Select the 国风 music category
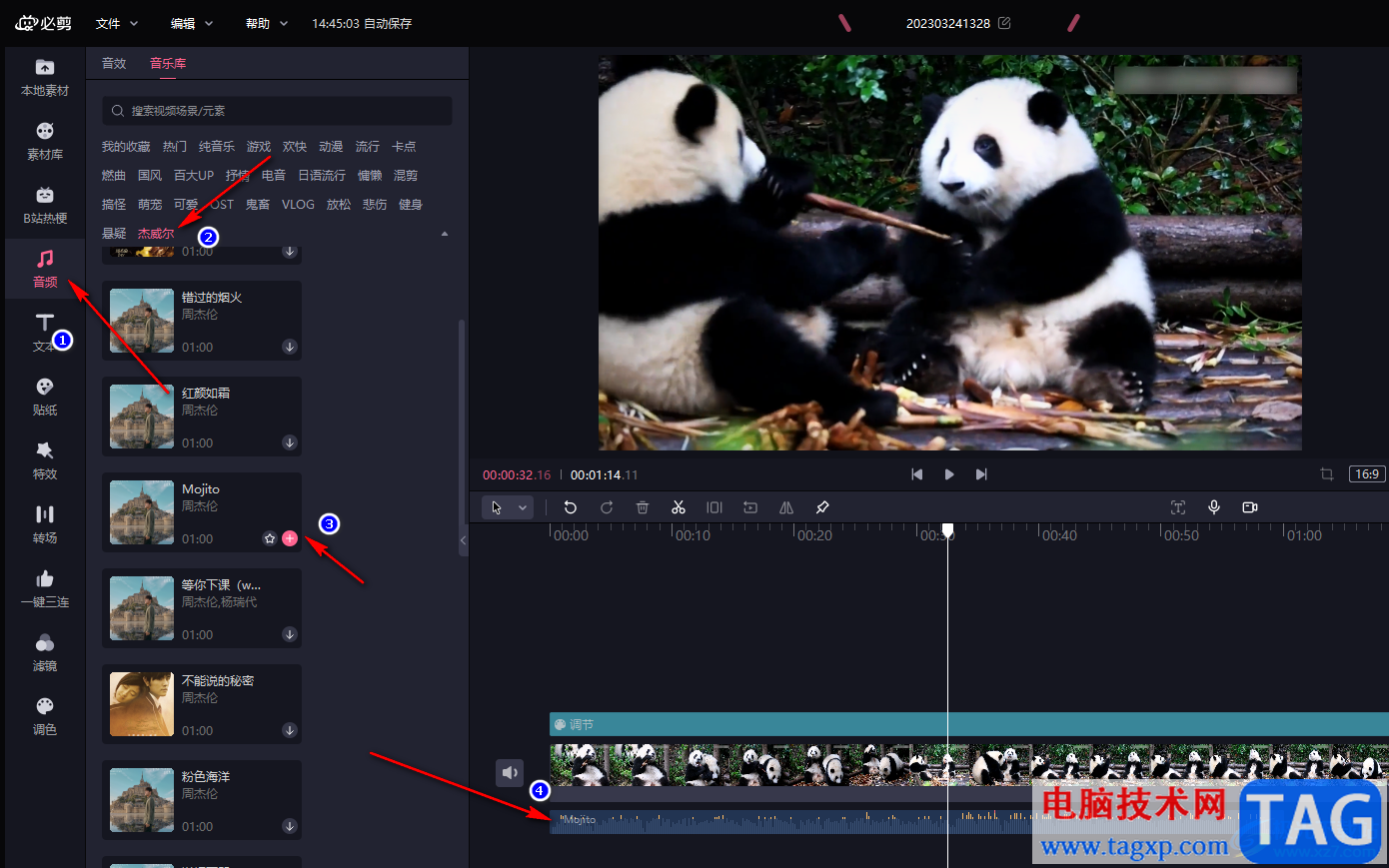Viewport: 1389px width, 868px height. (150, 176)
